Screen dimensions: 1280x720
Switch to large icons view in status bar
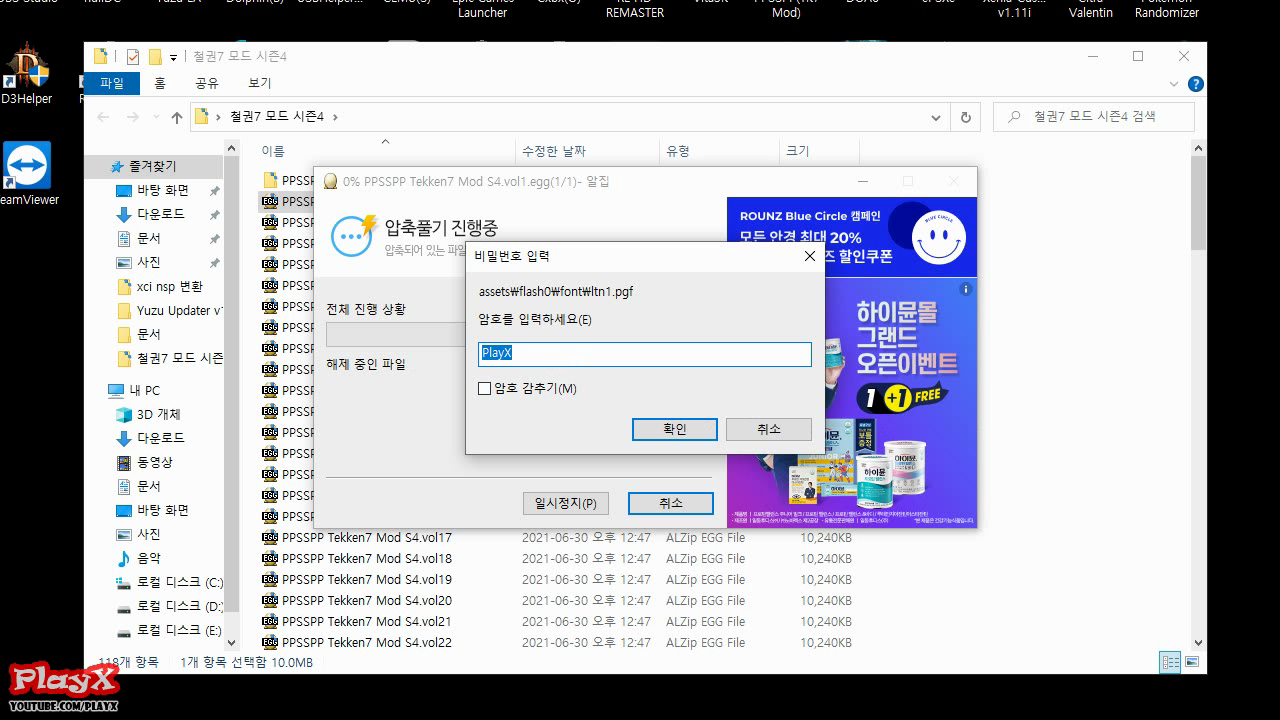coord(1192,662)
